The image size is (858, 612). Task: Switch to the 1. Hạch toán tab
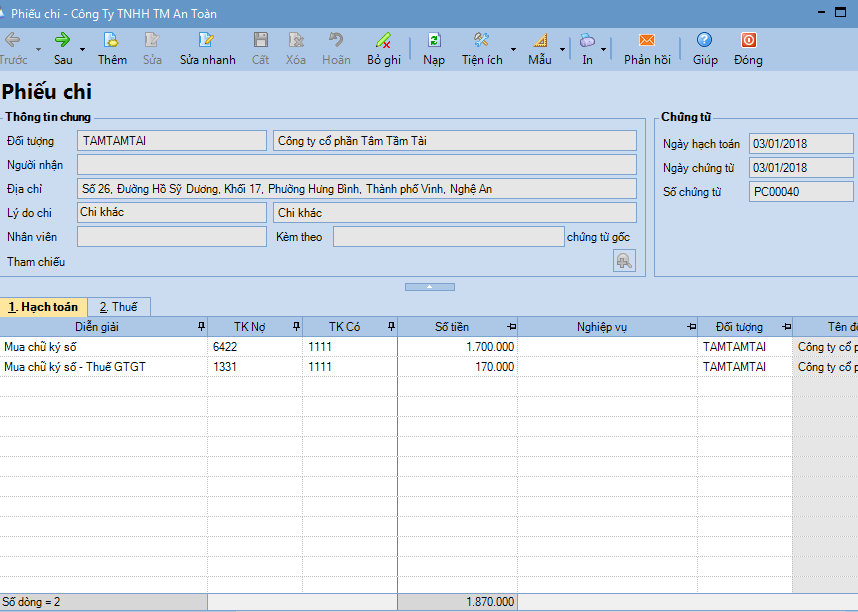[43, 307]
